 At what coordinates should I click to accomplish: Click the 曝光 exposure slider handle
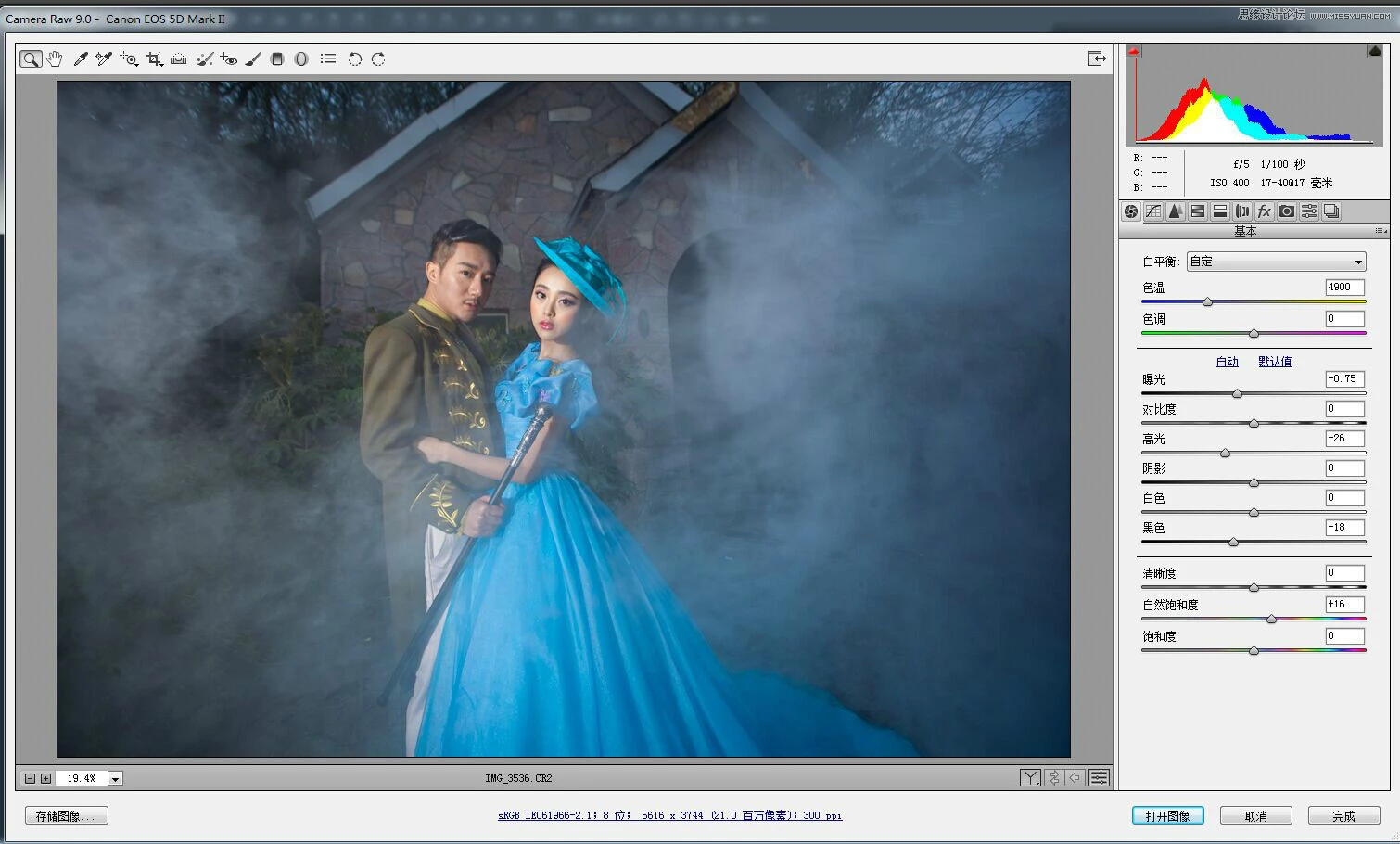point(1237,394)
